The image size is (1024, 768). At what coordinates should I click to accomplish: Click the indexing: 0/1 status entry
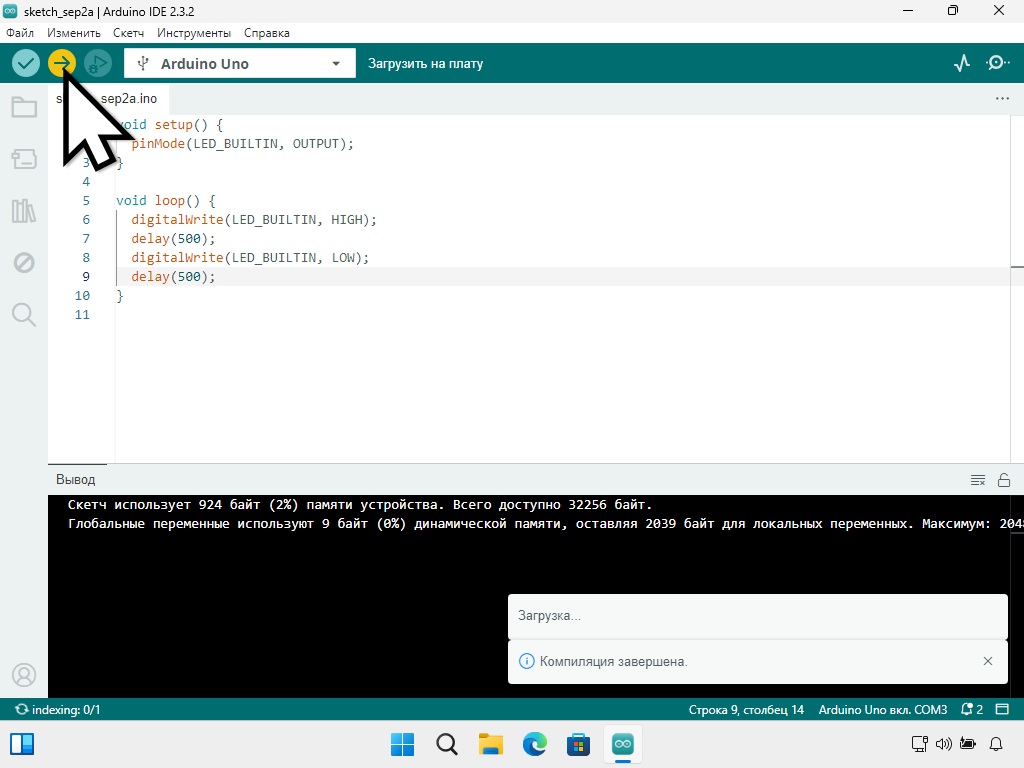(x=58, y=710)
